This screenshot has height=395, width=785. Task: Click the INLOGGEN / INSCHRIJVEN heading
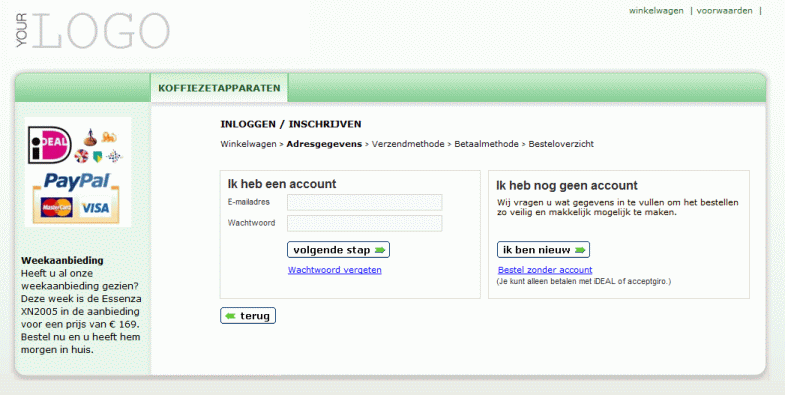pyautogui.click(x=291, y=124)
